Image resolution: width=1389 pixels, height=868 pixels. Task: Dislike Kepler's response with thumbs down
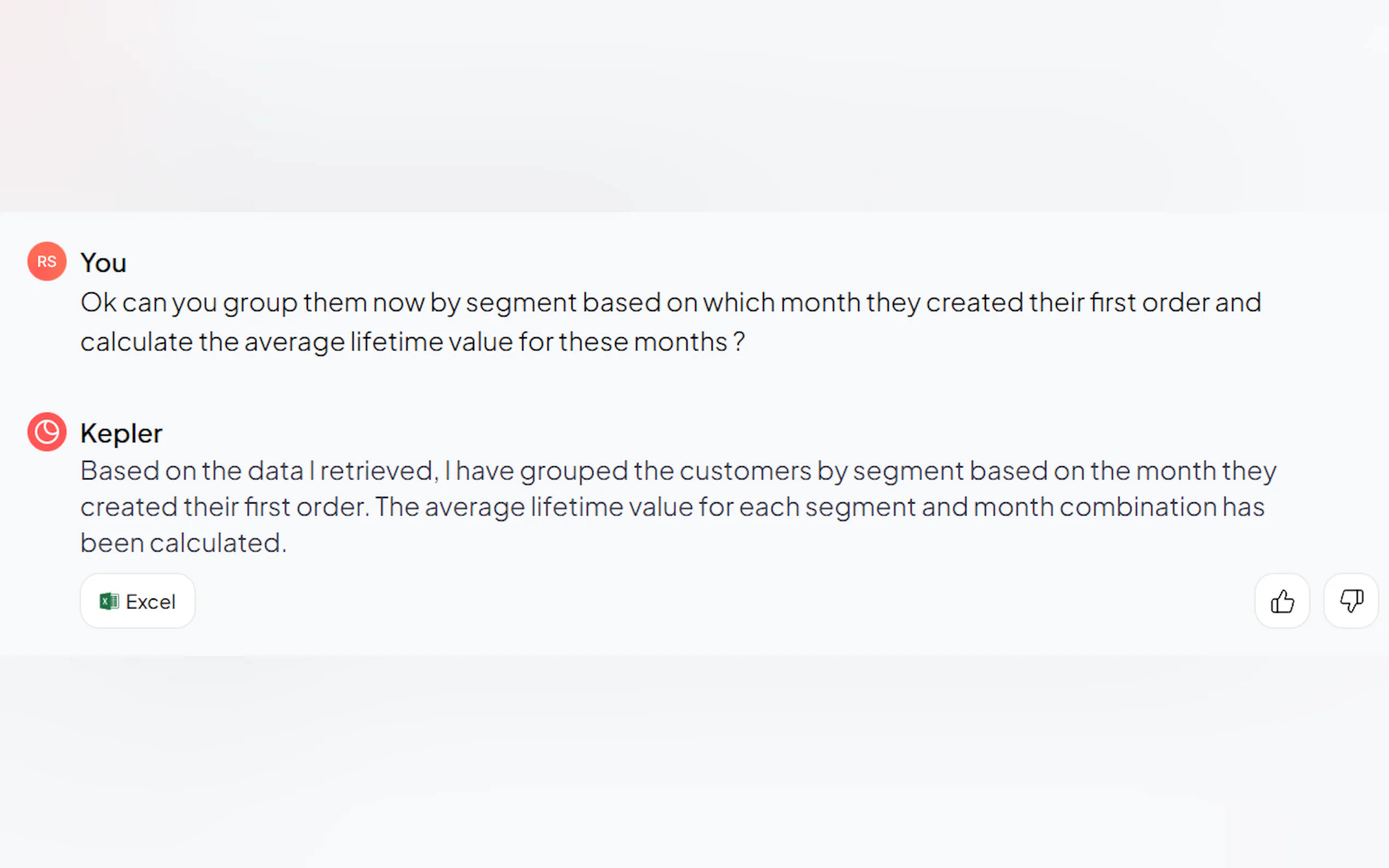pyautogui.click(x=1351, y=601)
